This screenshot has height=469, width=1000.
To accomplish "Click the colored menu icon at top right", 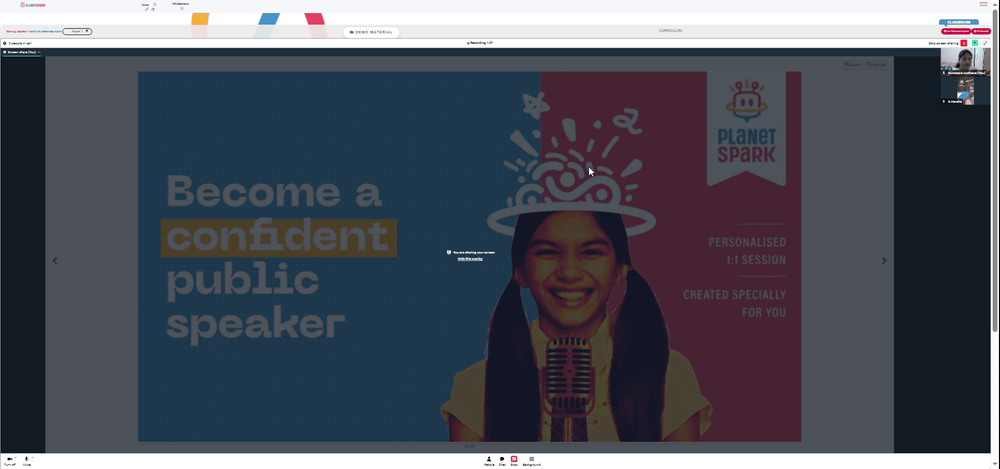I will [983, 4].
